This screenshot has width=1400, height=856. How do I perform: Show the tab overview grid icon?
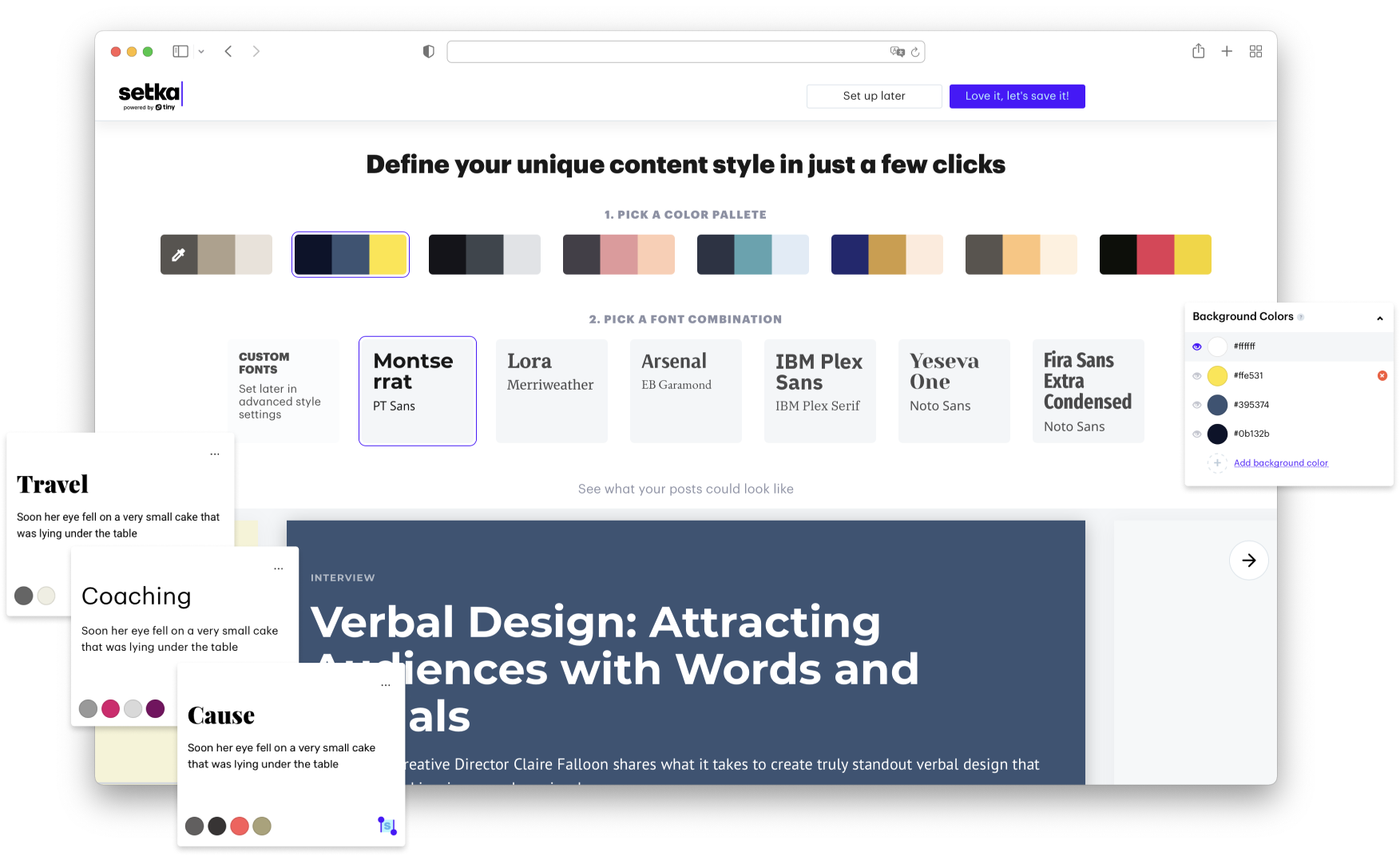click(x=1255, y=51)
